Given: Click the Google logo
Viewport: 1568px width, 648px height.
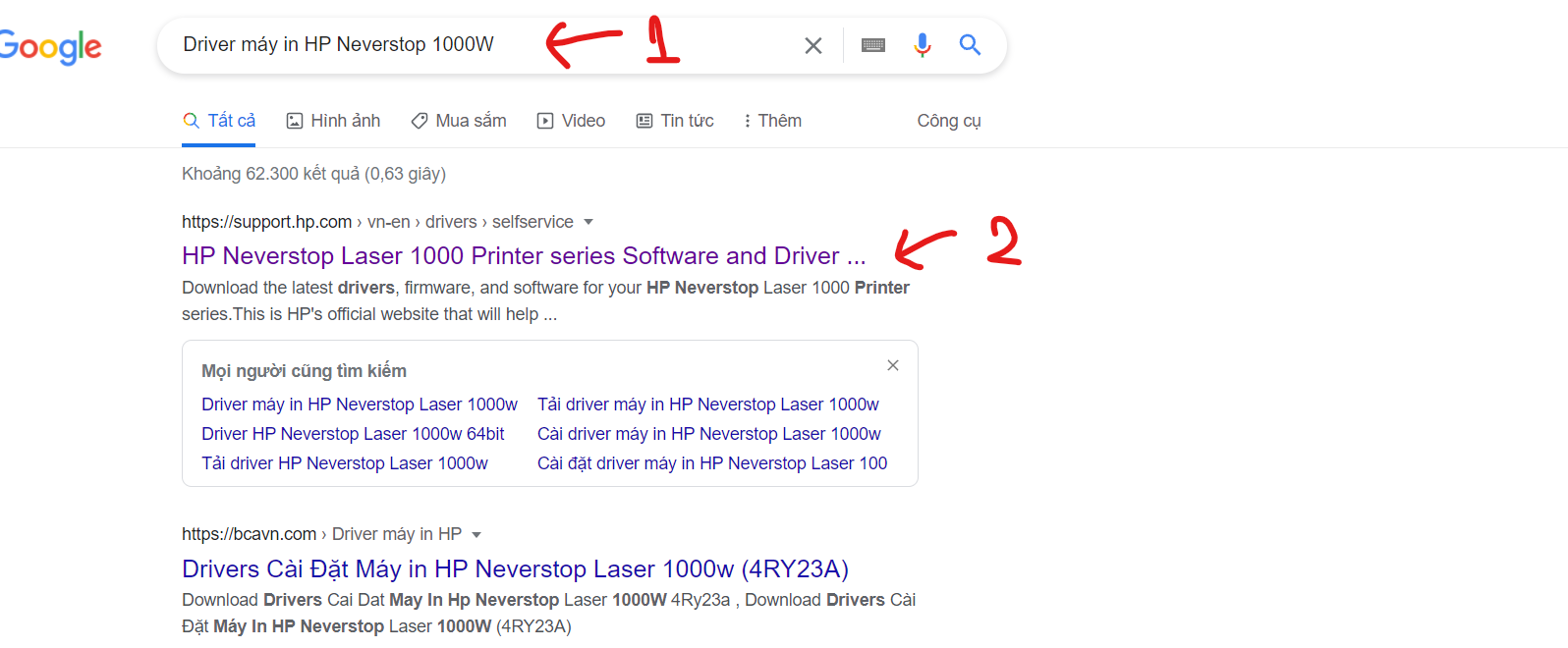Looking at the screenshot, I should [x=50, y=46].
